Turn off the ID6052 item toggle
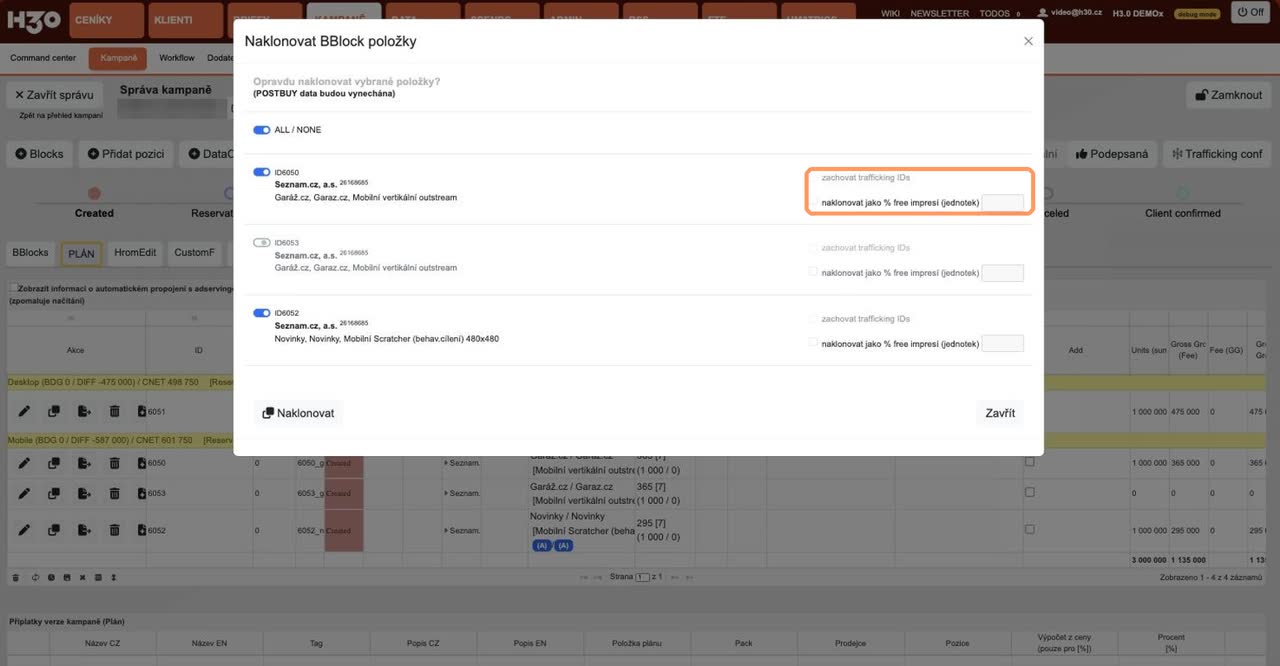This screenshot has height=666, width=1280. 262,313
